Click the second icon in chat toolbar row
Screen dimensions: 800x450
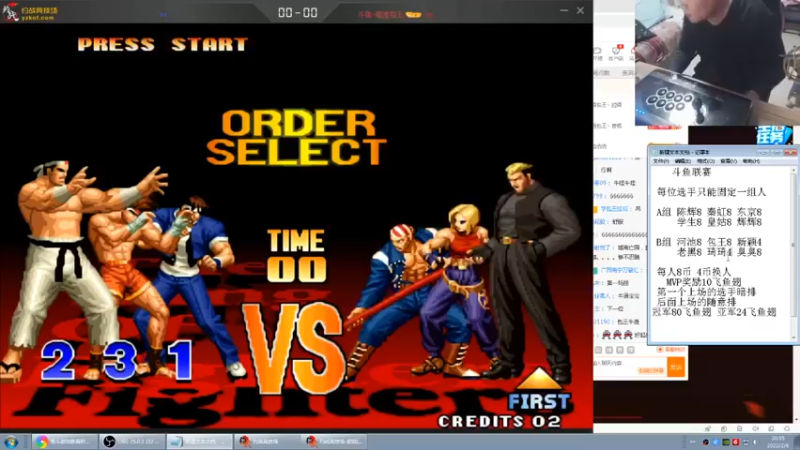609,350
